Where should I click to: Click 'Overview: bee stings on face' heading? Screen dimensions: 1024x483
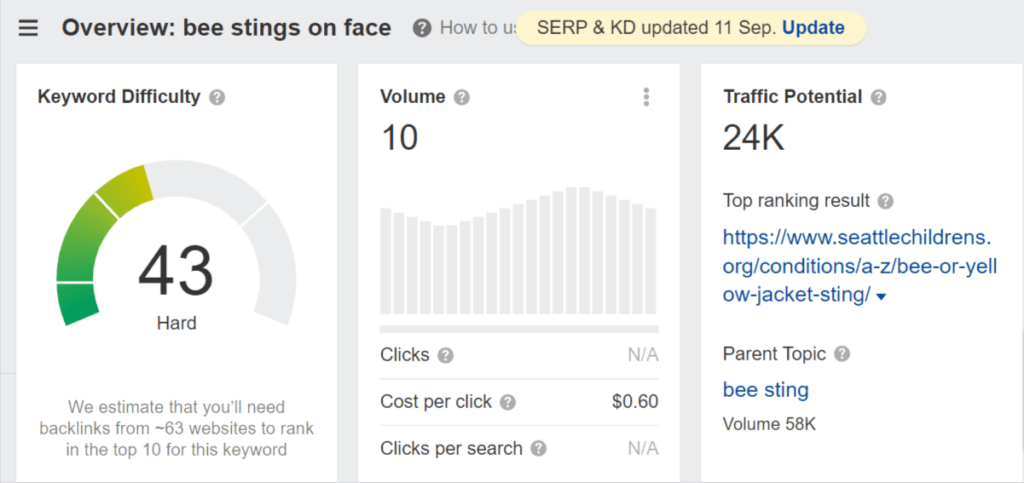226,28
